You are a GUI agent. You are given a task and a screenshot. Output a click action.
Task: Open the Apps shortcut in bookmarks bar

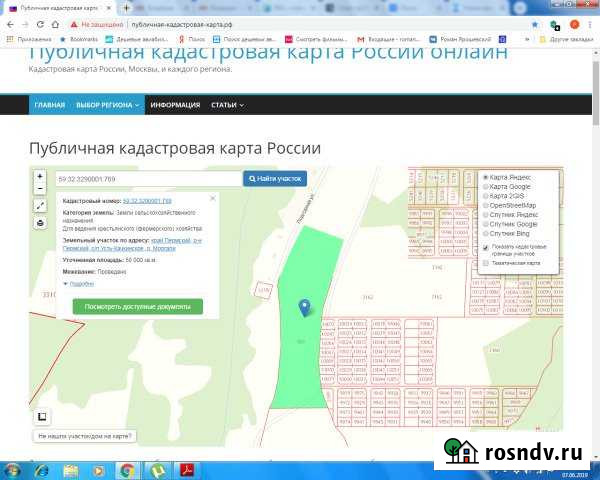pyautogui.click(x=29, y=39)
